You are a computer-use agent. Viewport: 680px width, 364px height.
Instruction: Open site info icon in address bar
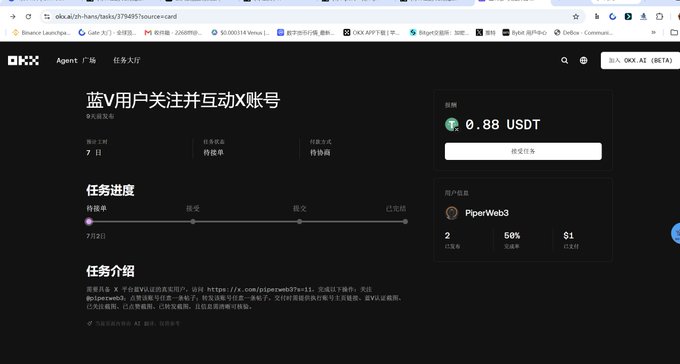pyautogui.click(x=47, y=16)
